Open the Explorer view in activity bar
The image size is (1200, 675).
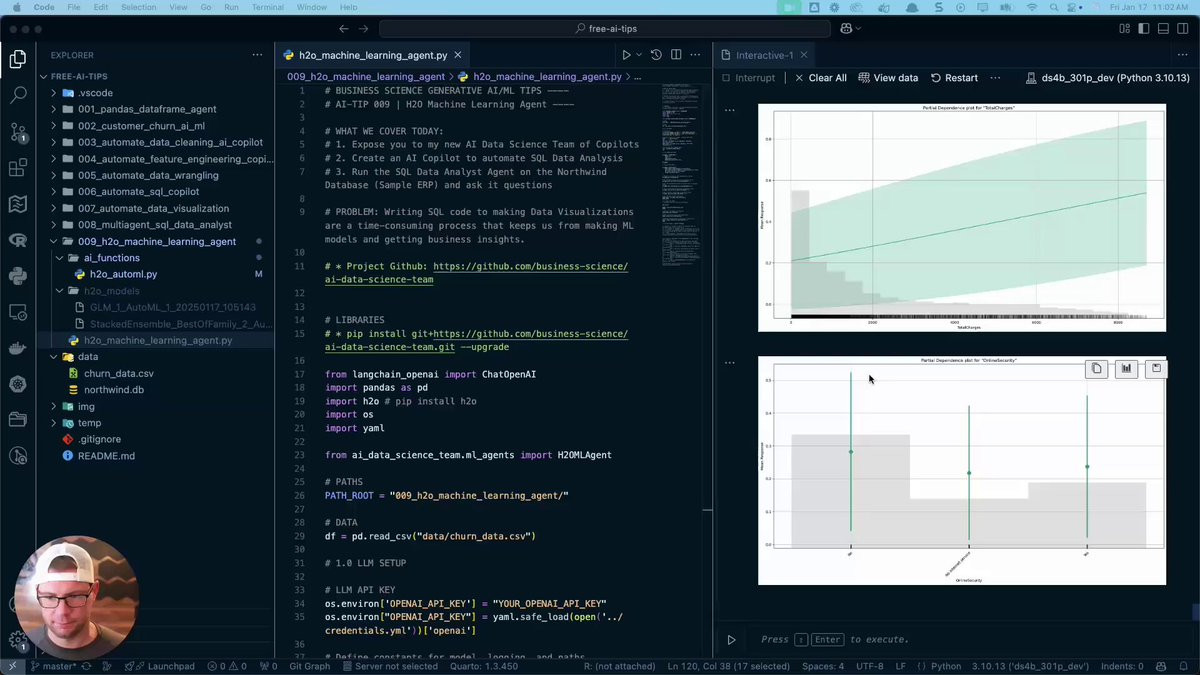pyautogui.click(x=17, y=60)
